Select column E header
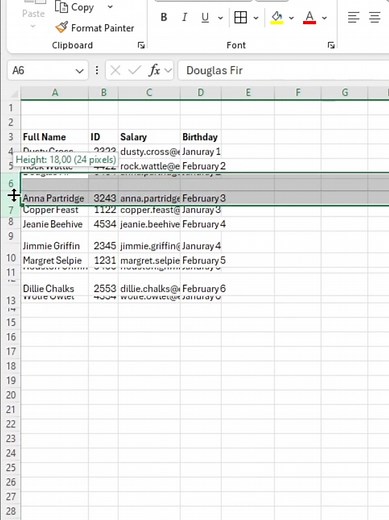 tap(248, 93)
